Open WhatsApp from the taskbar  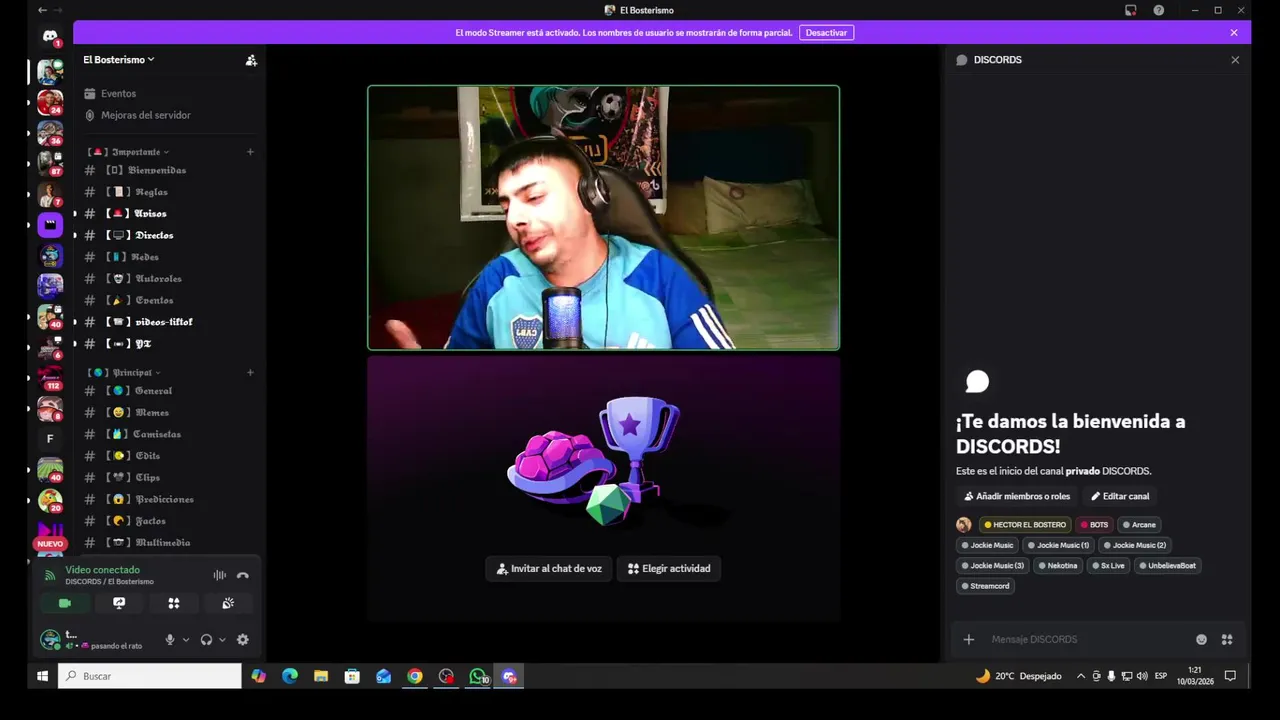(x=478, y=676)
